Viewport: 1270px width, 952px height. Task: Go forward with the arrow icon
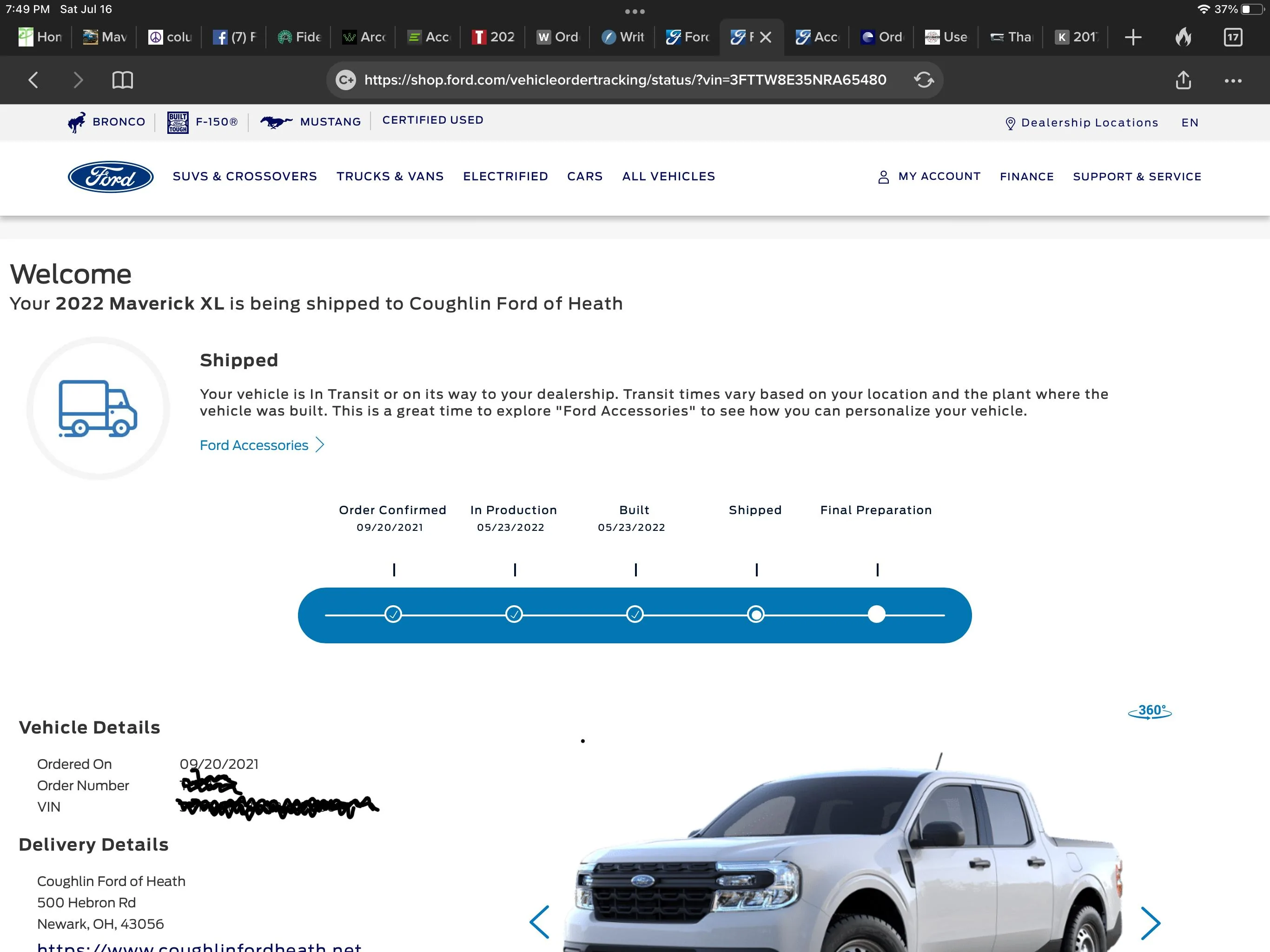78,80
